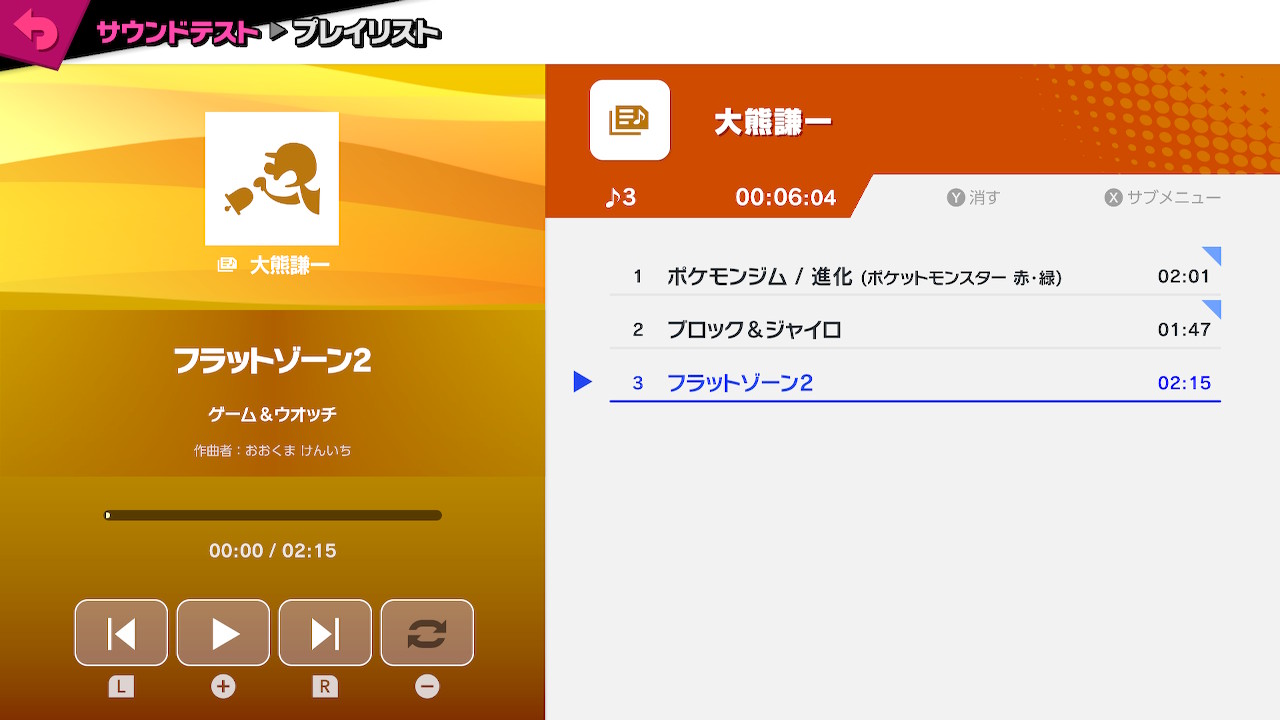Select track 1 ポケモンジム / 進化
The image size is (1280, 720).
pos(915,276)
